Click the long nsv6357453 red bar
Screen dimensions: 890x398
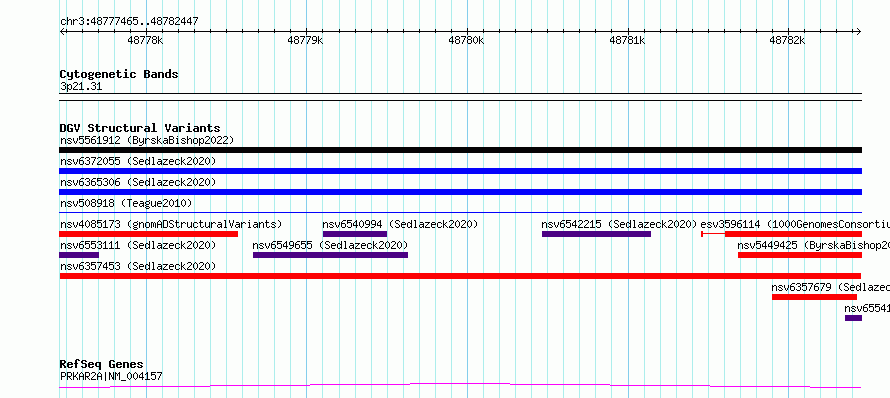[x=460, y=276]
